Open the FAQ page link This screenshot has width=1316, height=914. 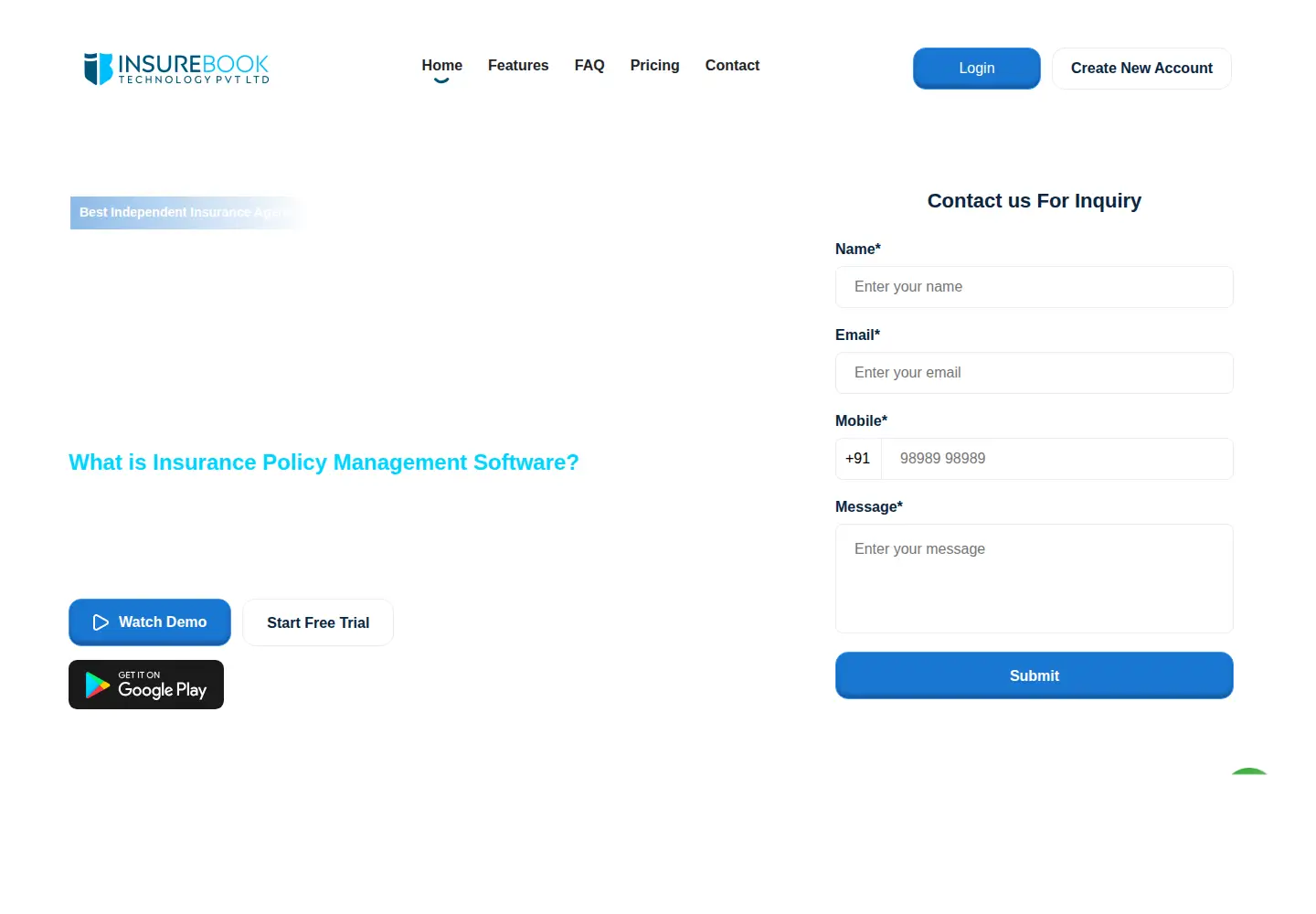click(589, 66)
